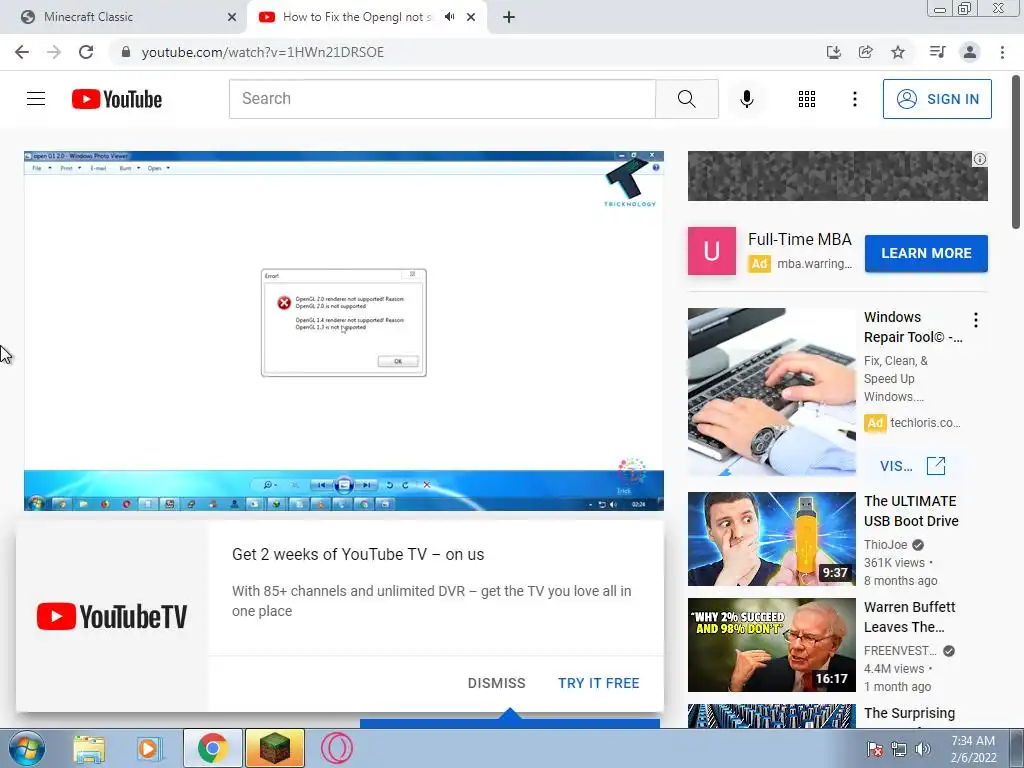
Task: Go to the YouTube home logo
Action: pyautogui.click(x=117, y=99)
